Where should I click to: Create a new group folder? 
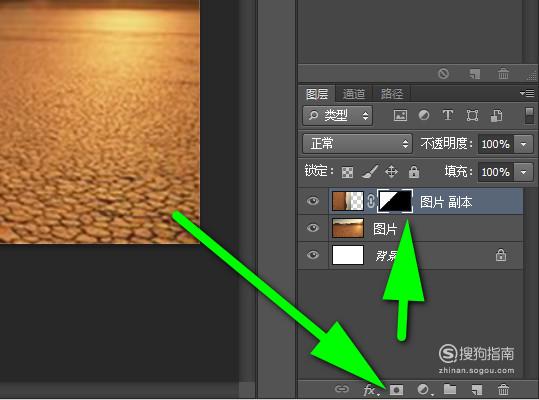(450, 389)
